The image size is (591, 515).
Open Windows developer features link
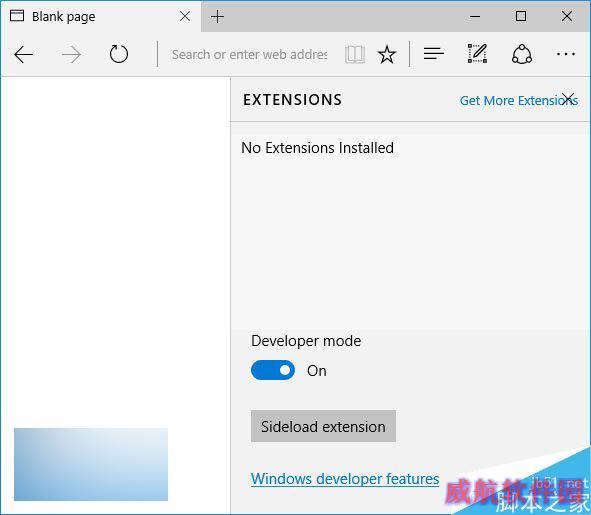(345, 479)
